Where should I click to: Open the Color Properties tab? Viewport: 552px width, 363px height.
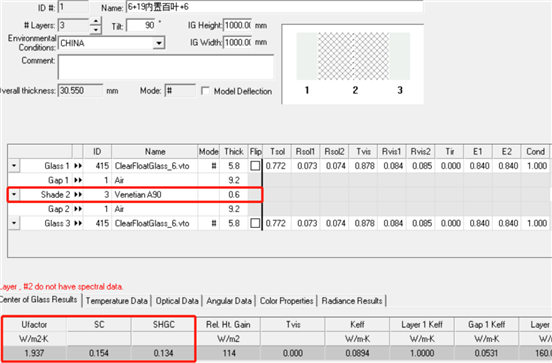coord(287,301)
